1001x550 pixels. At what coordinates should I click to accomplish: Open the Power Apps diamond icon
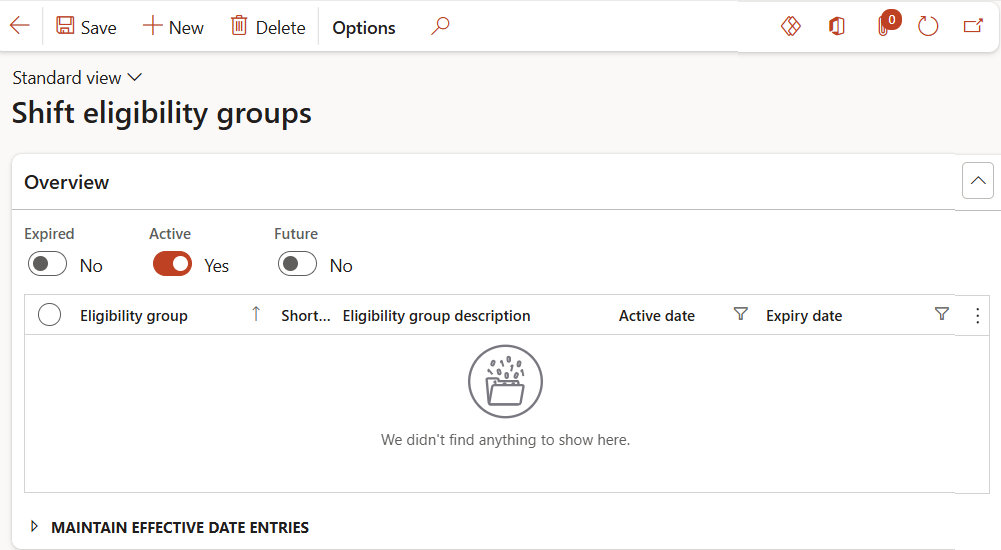pyautogui.click(x=790, y=26)
